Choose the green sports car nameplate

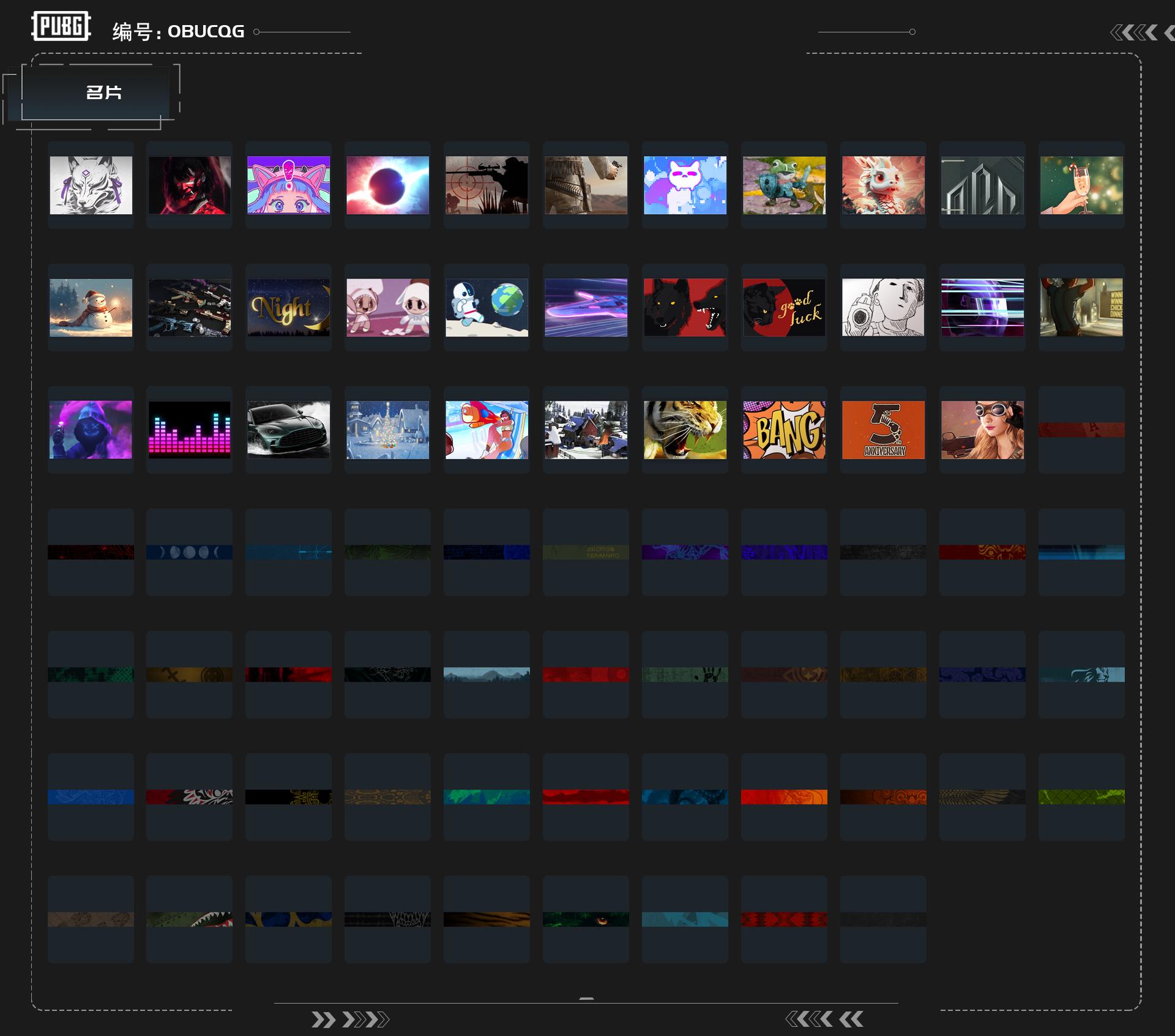289,430
